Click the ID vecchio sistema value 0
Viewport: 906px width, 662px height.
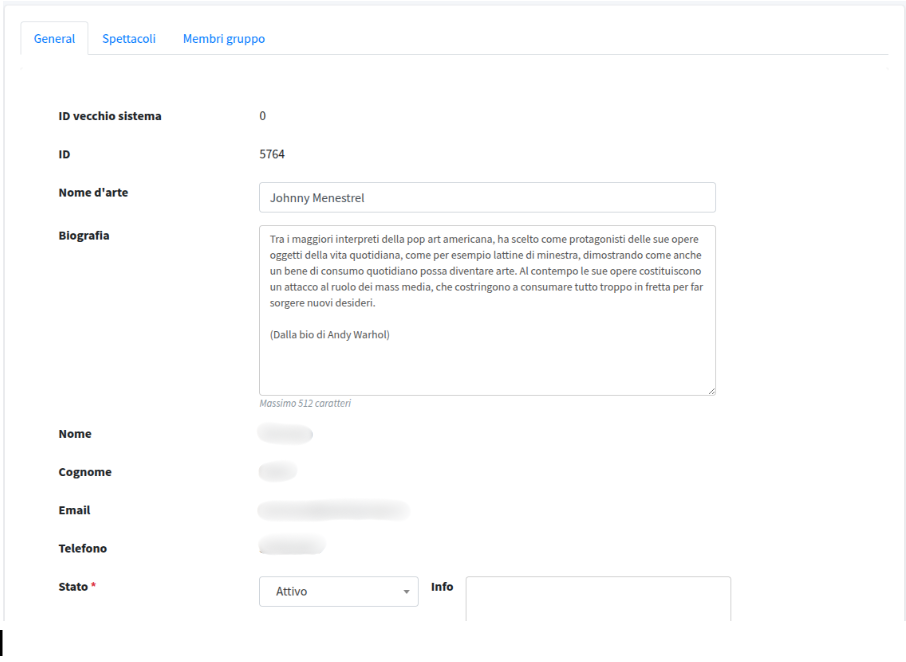pos(263,116)
